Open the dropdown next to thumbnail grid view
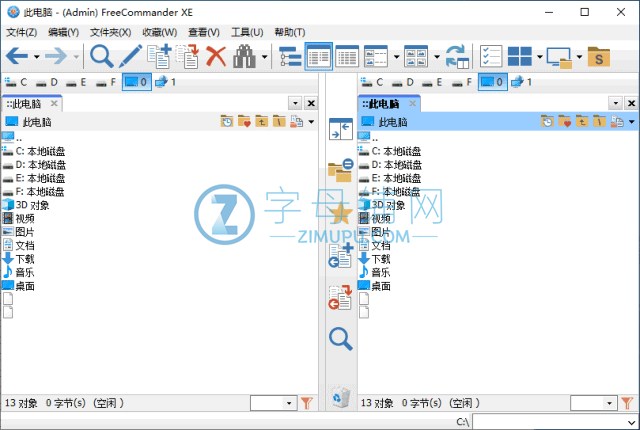This screenshot has height=430, width=640. pos(437,56)
